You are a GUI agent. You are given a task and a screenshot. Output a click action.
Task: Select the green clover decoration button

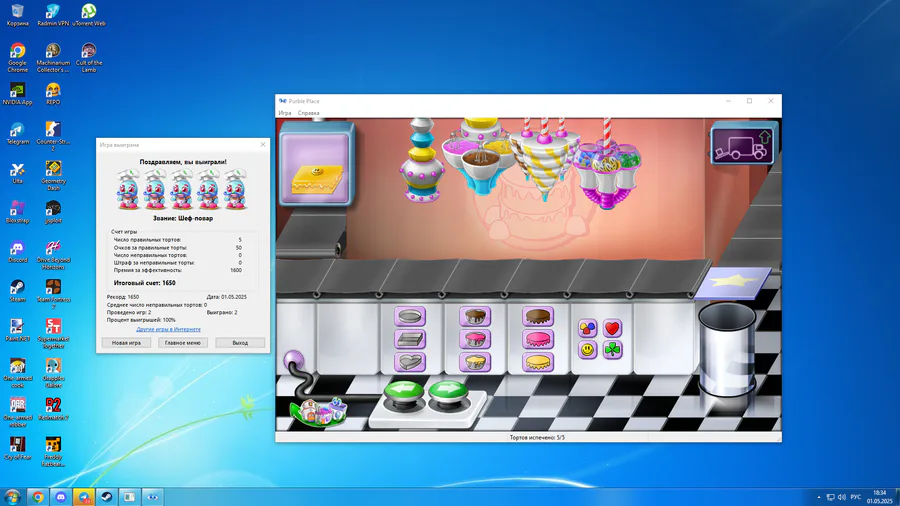[x=612, y=349]
